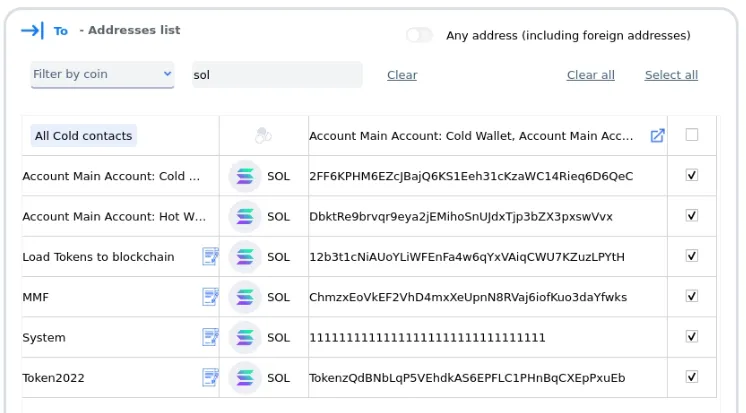
Task: Click the 'MMF' contact name
Action: (36, 297)
